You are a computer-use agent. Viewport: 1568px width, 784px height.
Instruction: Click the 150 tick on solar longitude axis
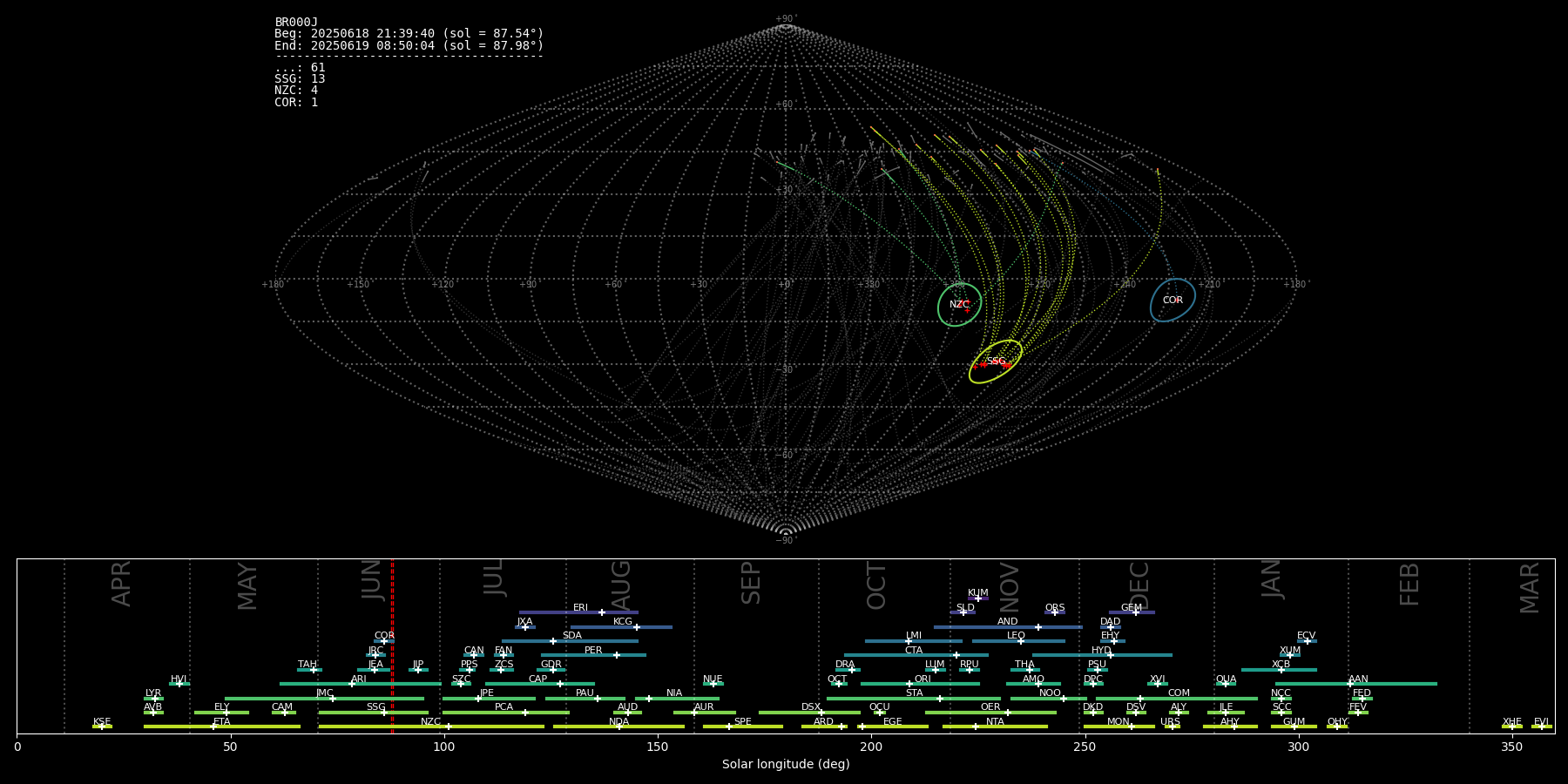tap(658, 747)
